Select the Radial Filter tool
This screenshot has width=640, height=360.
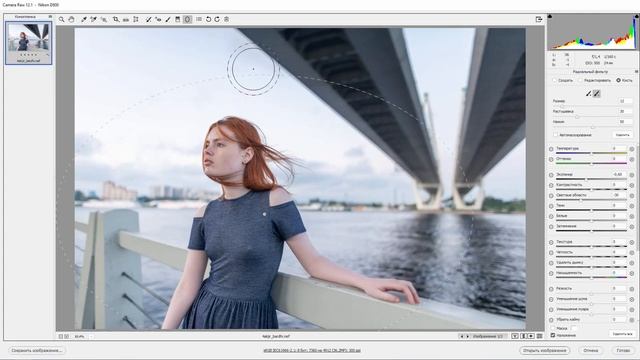tap(187, 19)
